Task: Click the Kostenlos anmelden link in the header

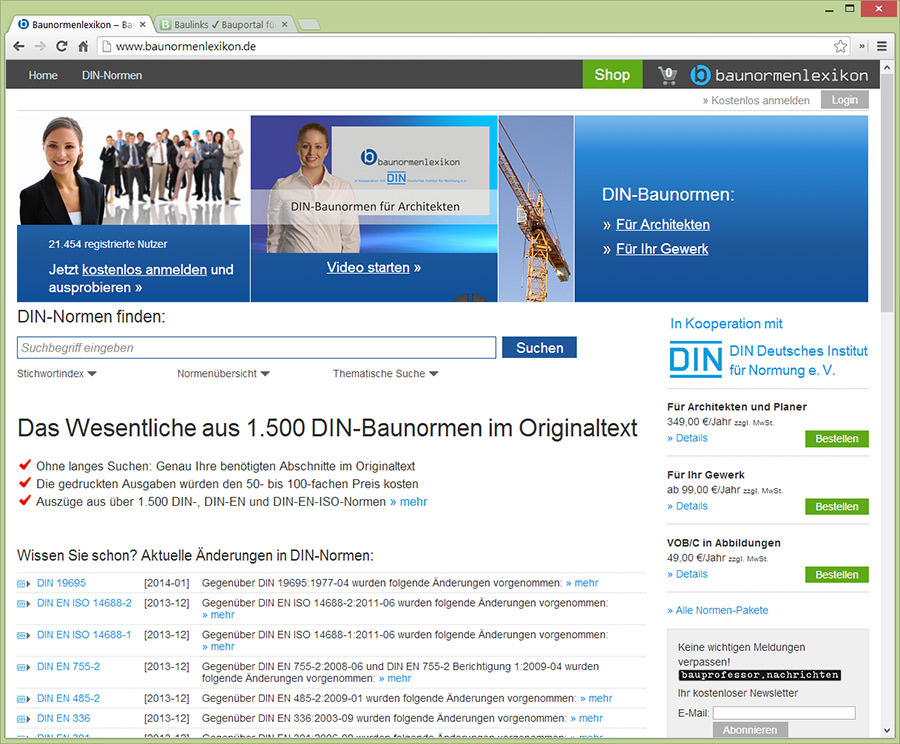Action: 756,100
